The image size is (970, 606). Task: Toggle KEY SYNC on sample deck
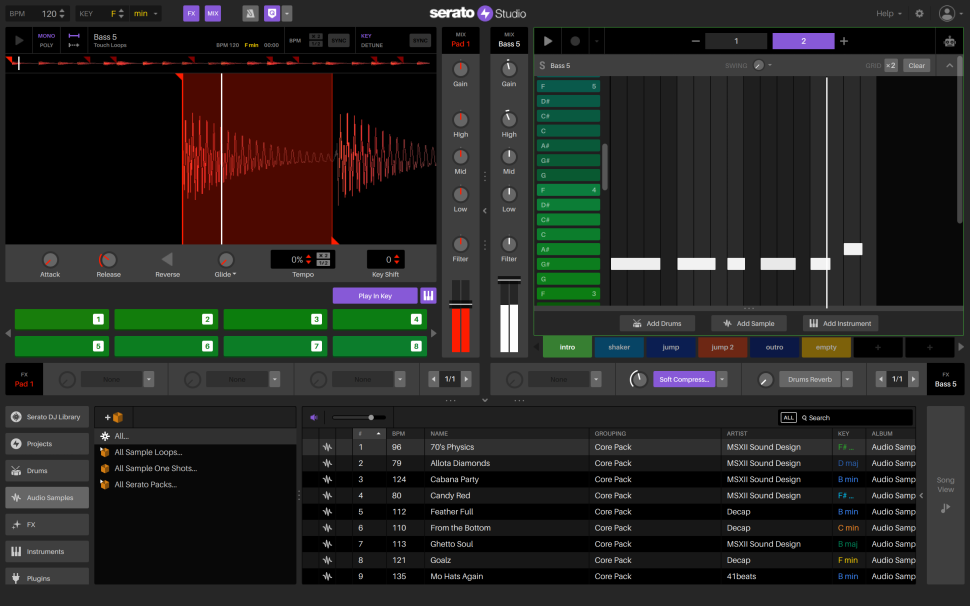pyautogui.click(x=420, y=40)
